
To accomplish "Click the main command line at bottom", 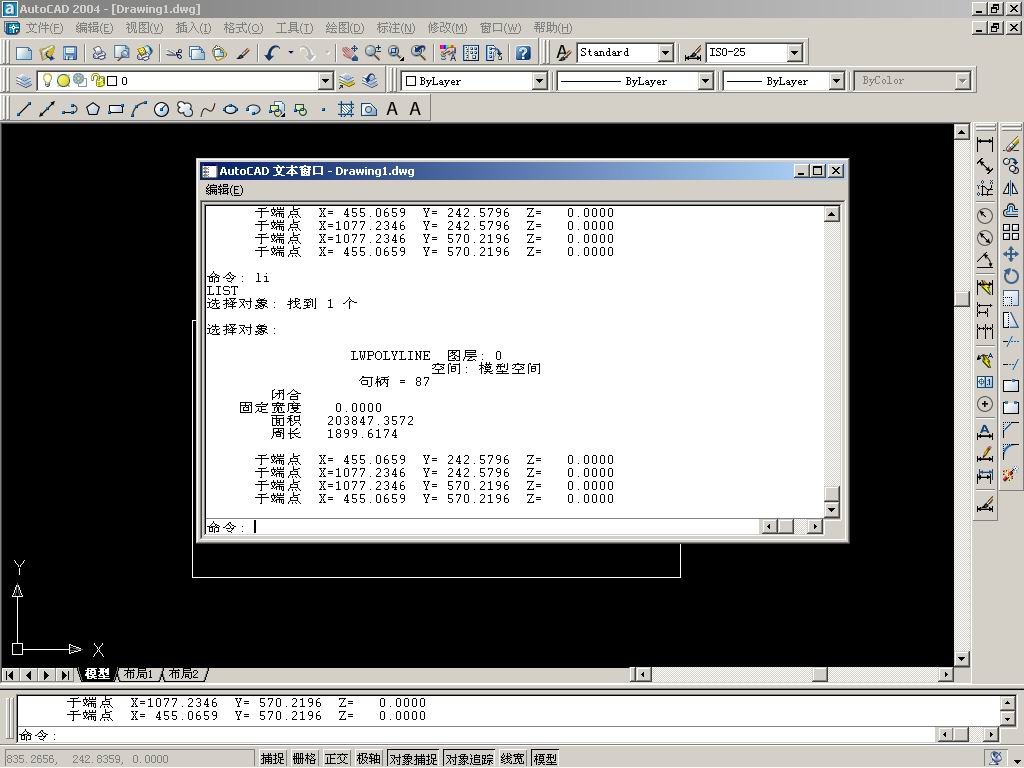I will tap(477, 735).
